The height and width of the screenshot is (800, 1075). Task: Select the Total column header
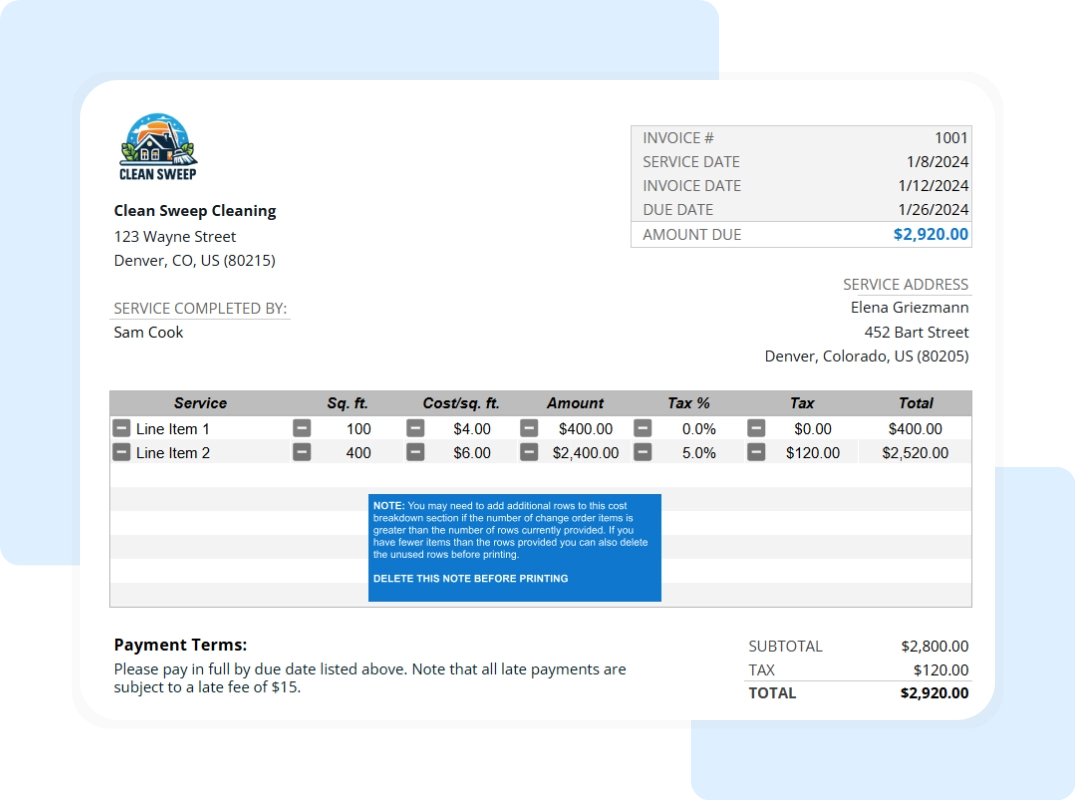[x=916, y=403]
